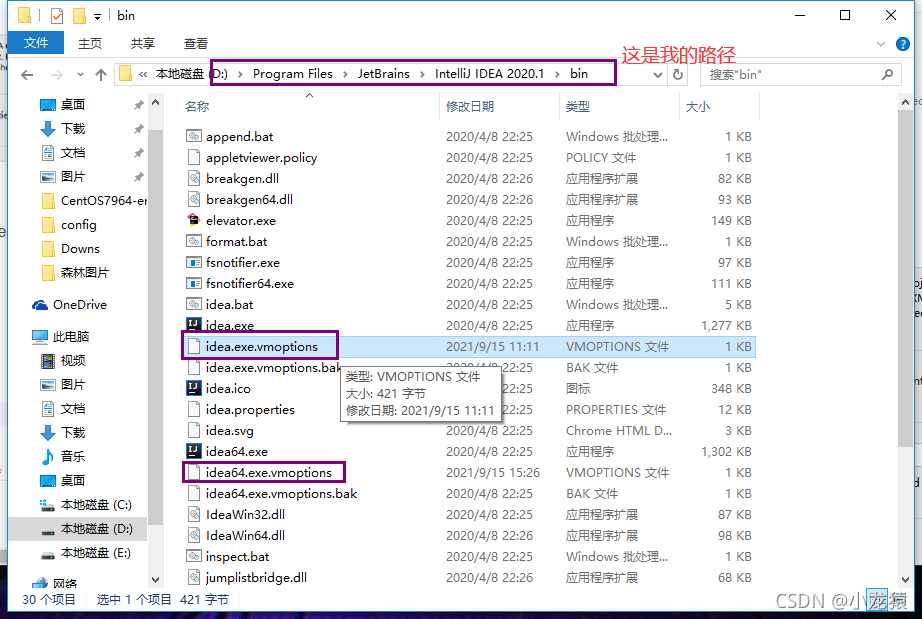Select the idea.bat file icon
This screenshot has height=619, width=922.
pyautogui.click(x=193, y=305)
